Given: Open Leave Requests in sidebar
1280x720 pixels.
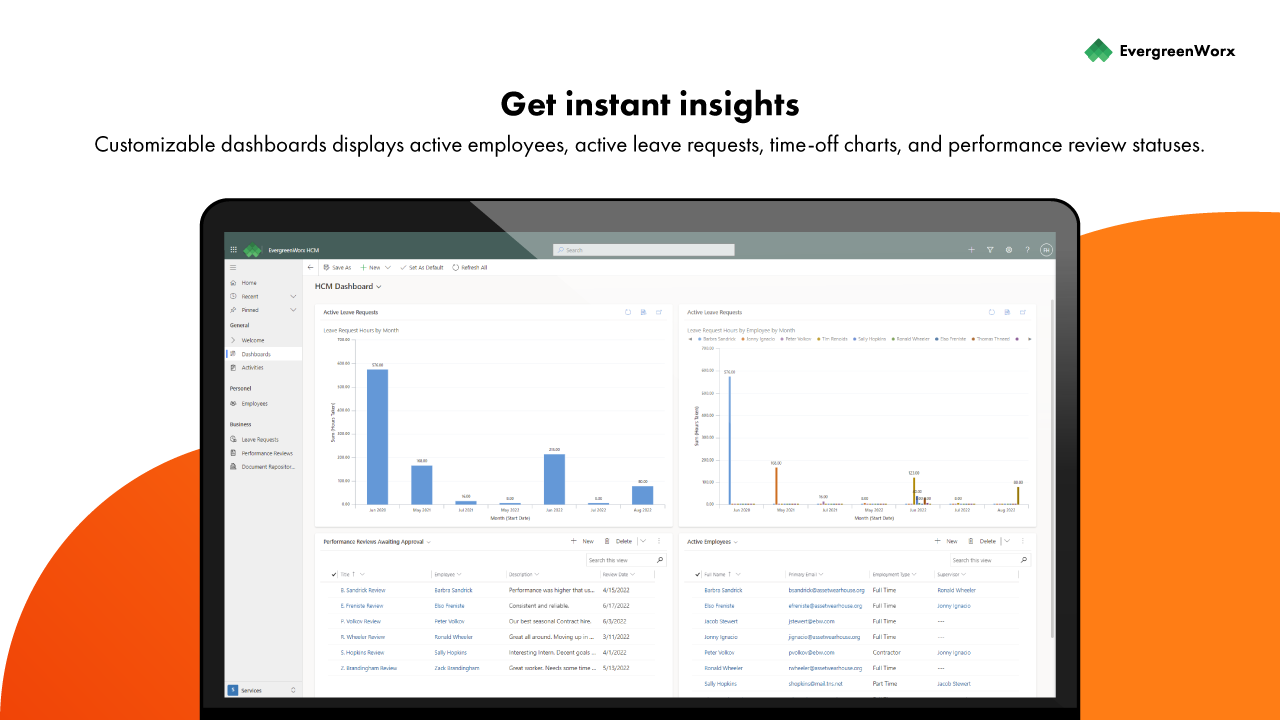Looking at the screenshot, I should tap(260, 439).
